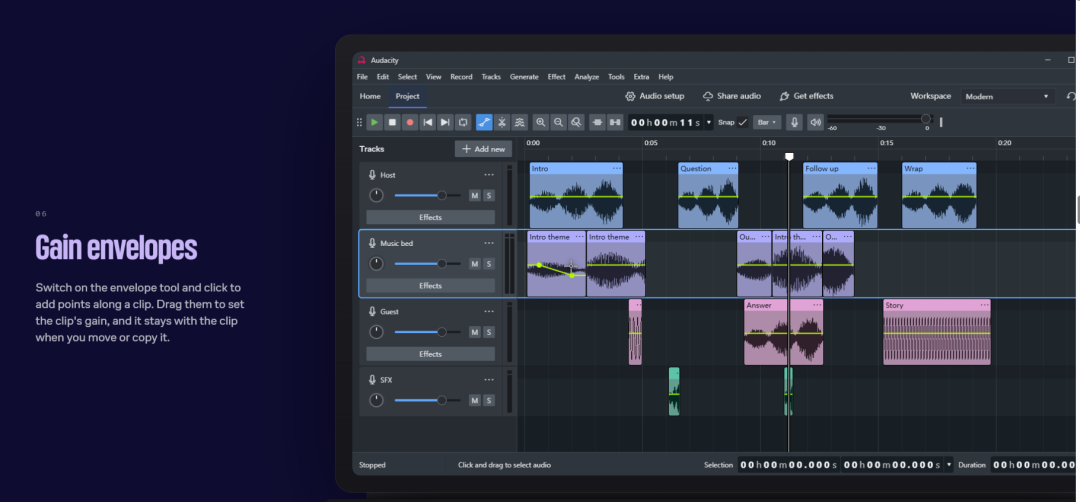Open SFX track options menu
Viewport: 1080px width, 502px height.
click(489, 379)
